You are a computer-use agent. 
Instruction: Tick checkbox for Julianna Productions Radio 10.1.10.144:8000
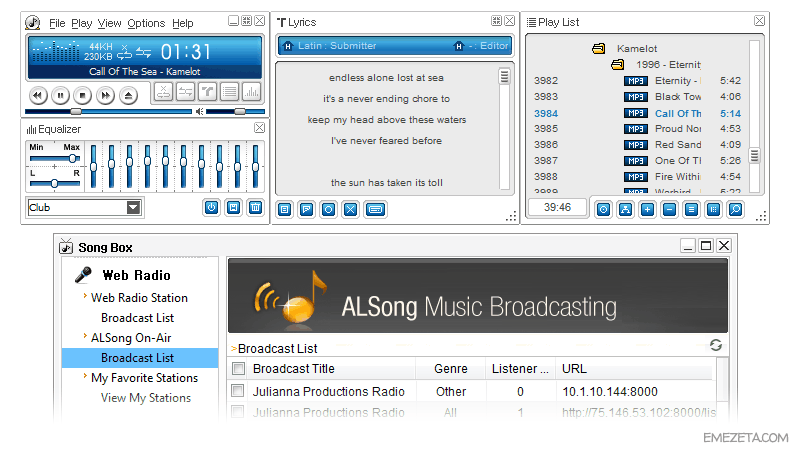(x=237, y=391)
